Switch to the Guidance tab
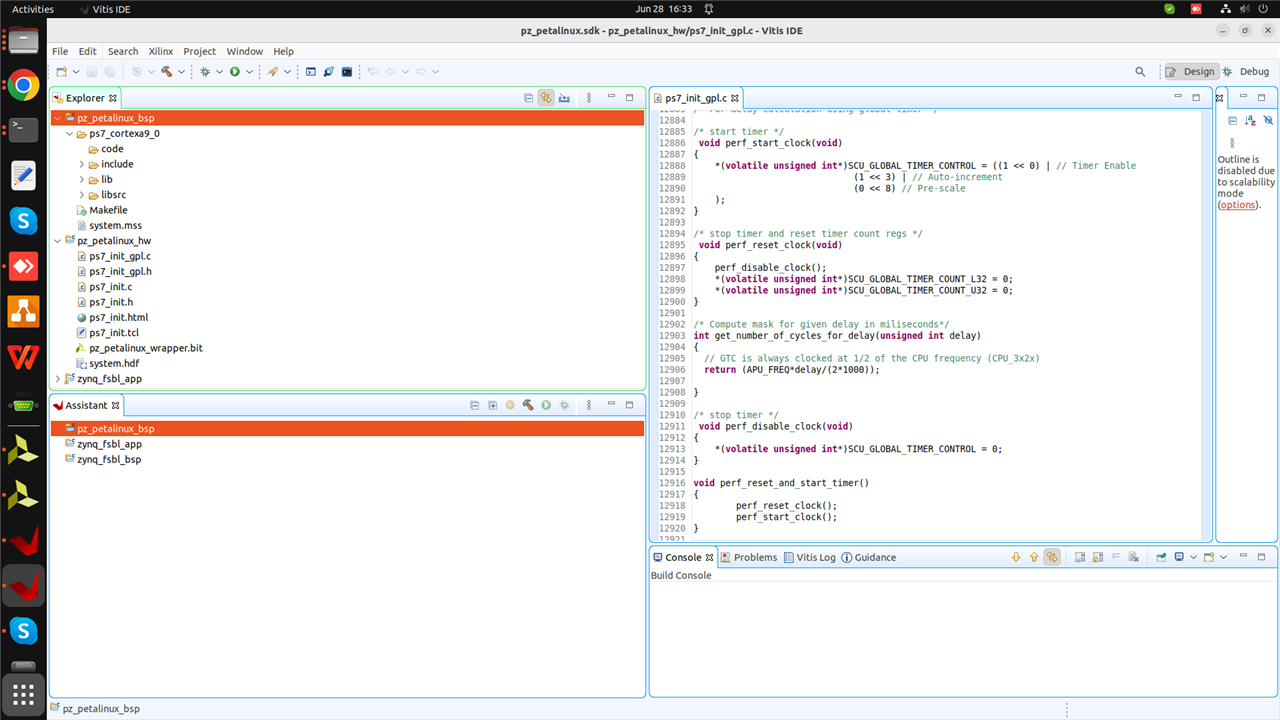Image resolution: width=1280 pixels, height=720 pixels. (868, 557)
